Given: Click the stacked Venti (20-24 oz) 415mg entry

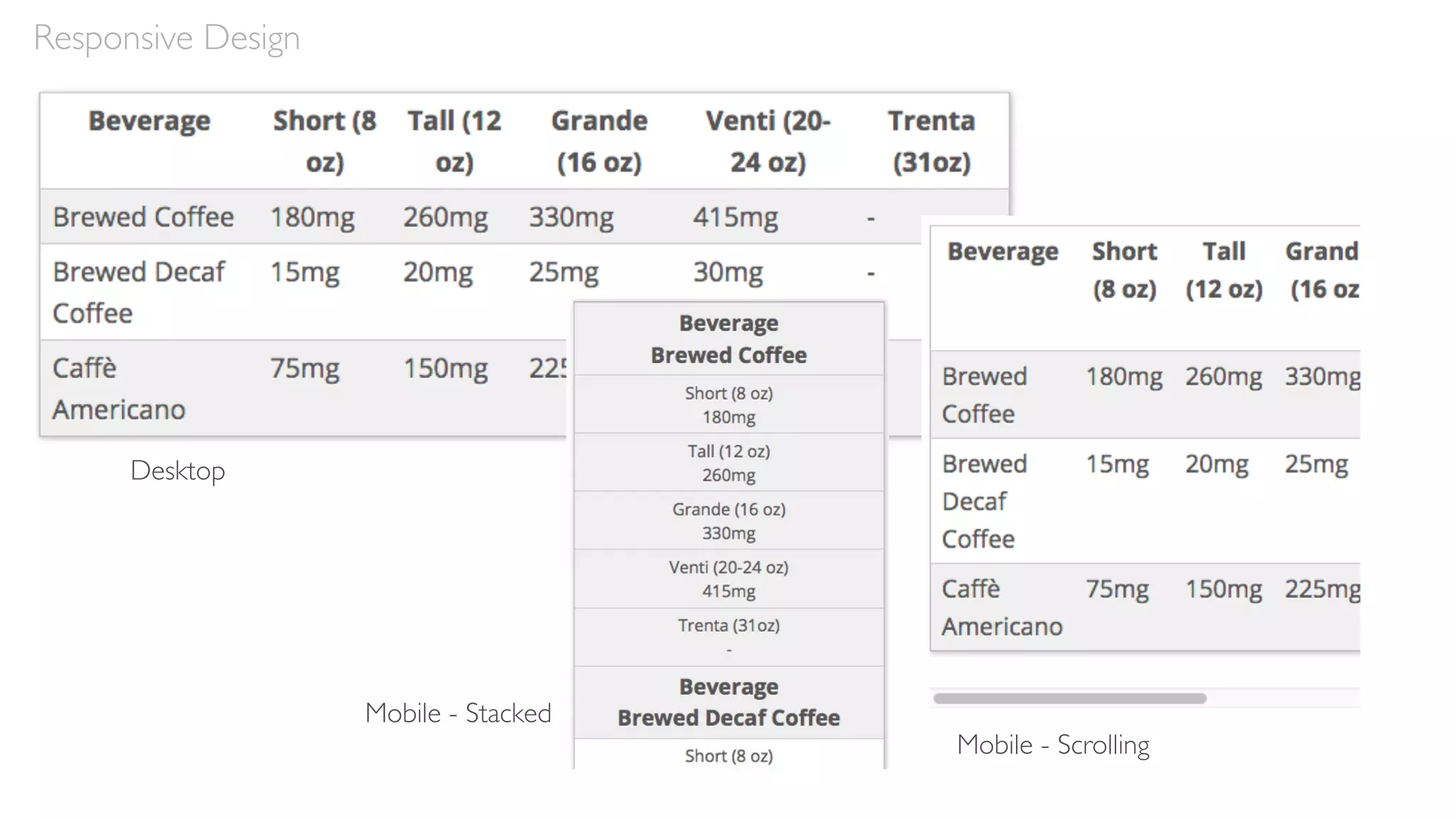Looking at the screenshot, I should click(729, 579).
